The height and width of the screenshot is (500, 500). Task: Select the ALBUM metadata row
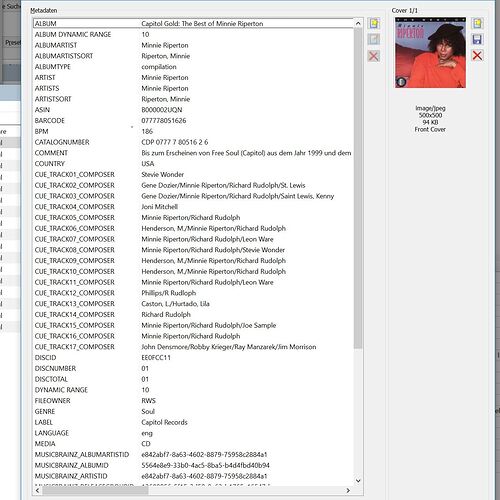coord(193,23)
